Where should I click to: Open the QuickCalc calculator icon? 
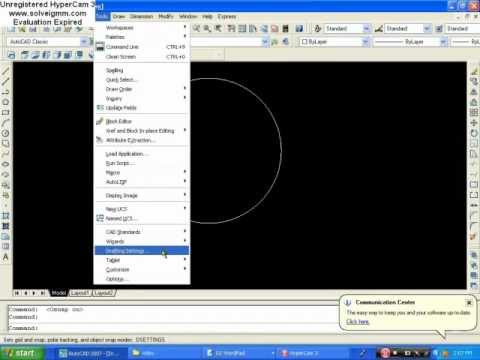(x=286, y=29)
